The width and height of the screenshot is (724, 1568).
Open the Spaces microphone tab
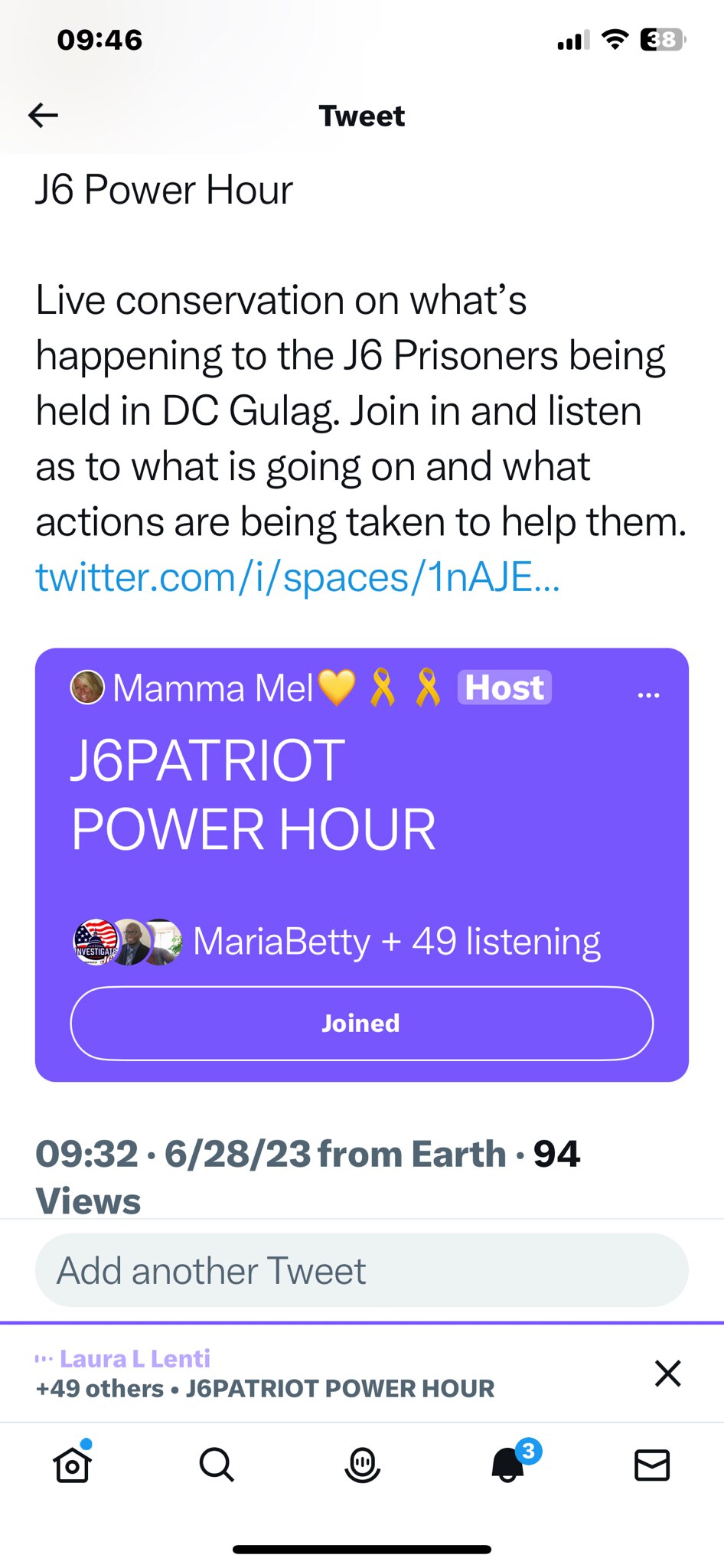362,1465
